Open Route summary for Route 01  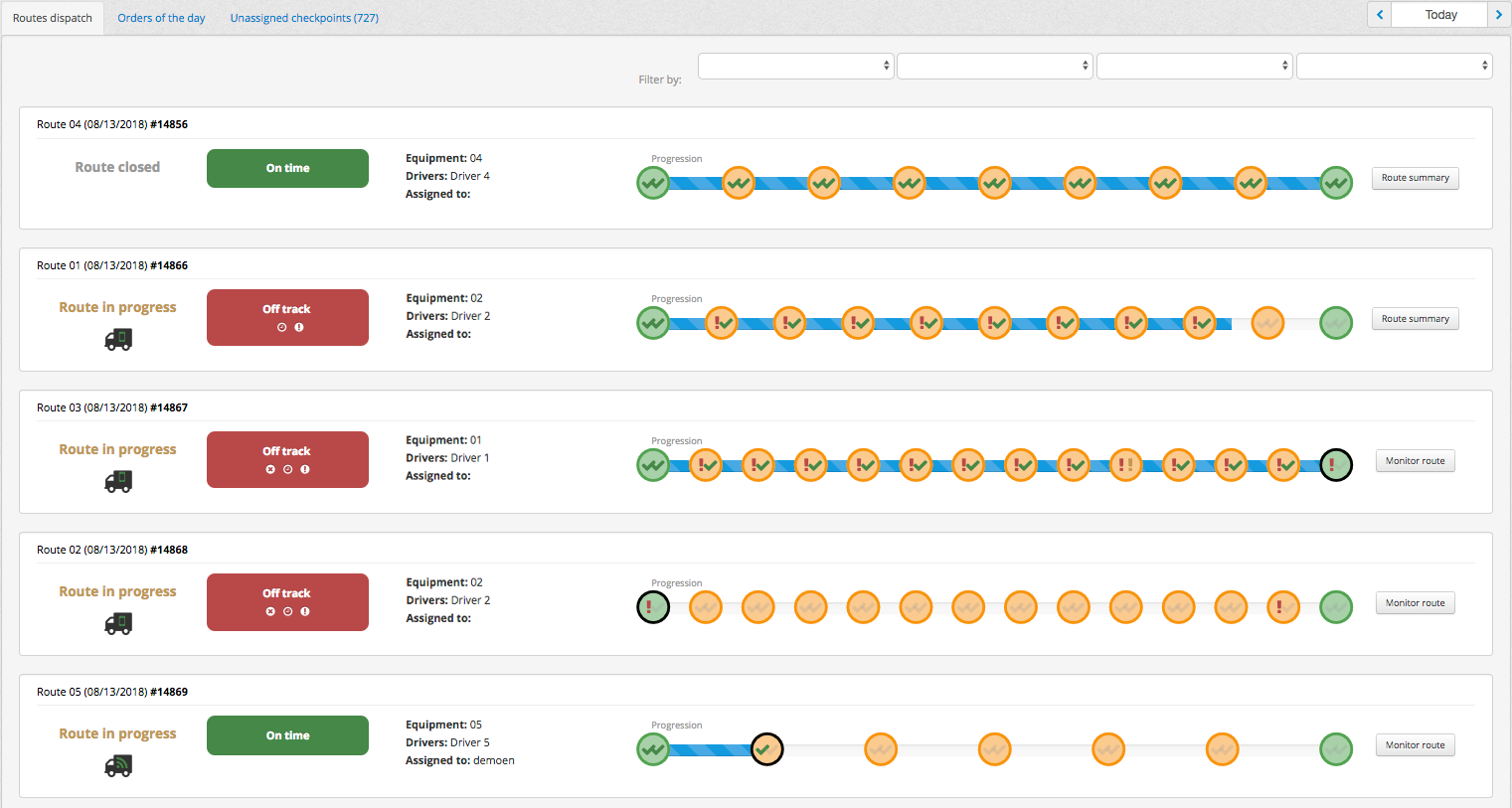click(x=1415, y=319)
